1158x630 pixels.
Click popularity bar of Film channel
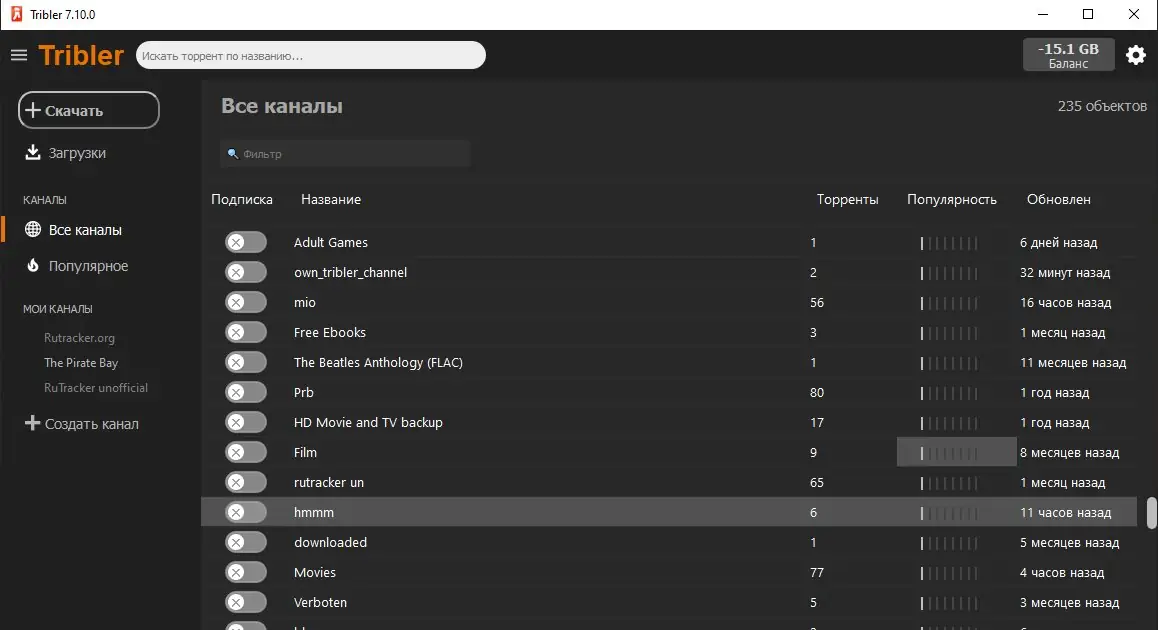click(x=949, y=453)
